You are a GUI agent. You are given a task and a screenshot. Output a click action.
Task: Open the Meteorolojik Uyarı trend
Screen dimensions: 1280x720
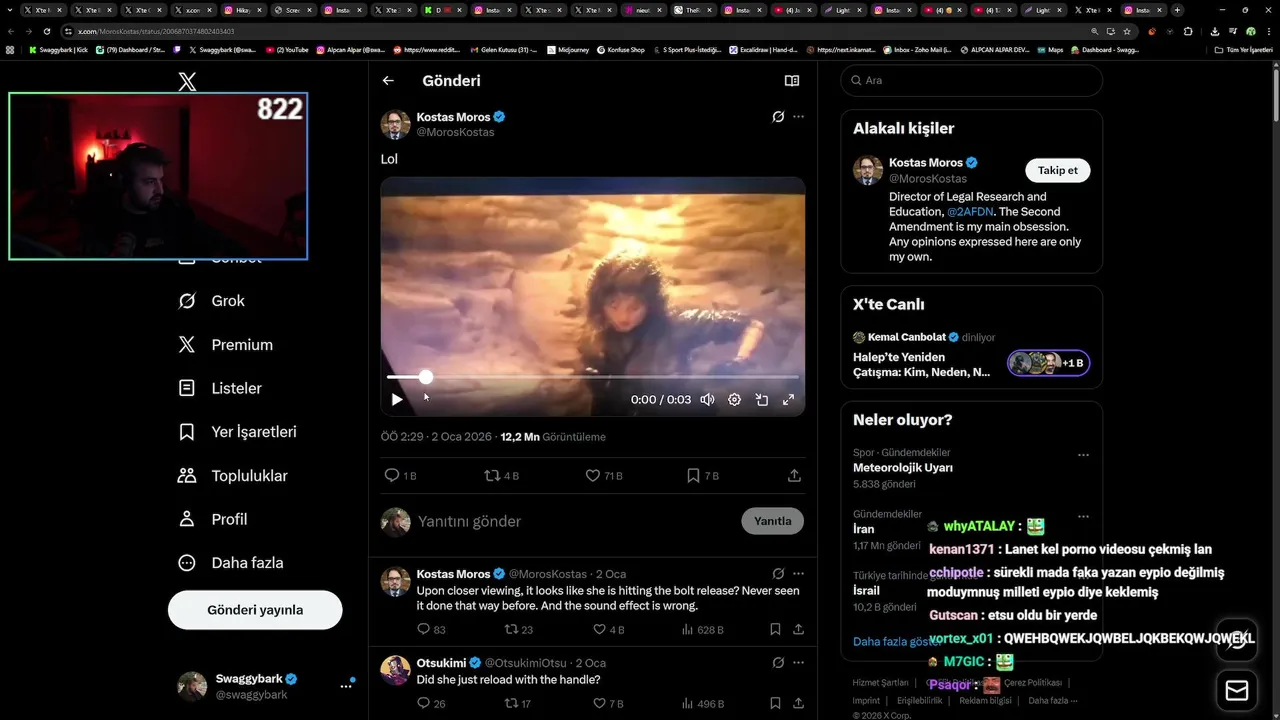[x=903, y=468]
